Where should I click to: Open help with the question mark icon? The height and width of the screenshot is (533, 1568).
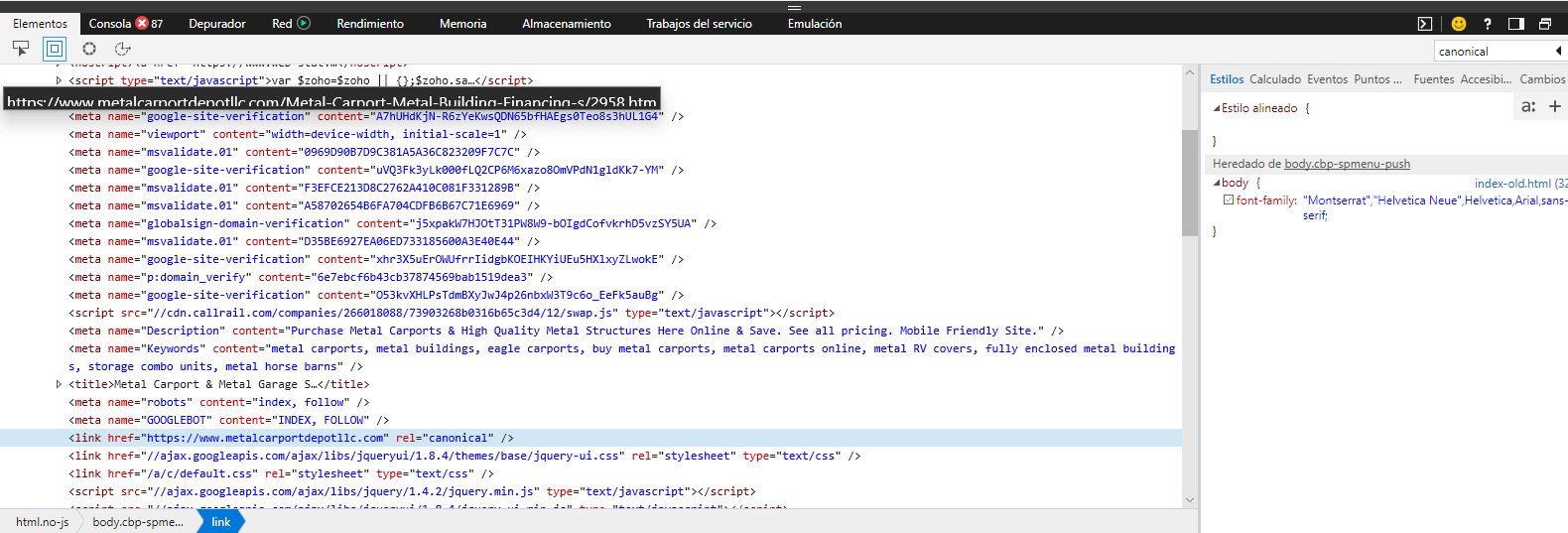(x=1487, y=24)
